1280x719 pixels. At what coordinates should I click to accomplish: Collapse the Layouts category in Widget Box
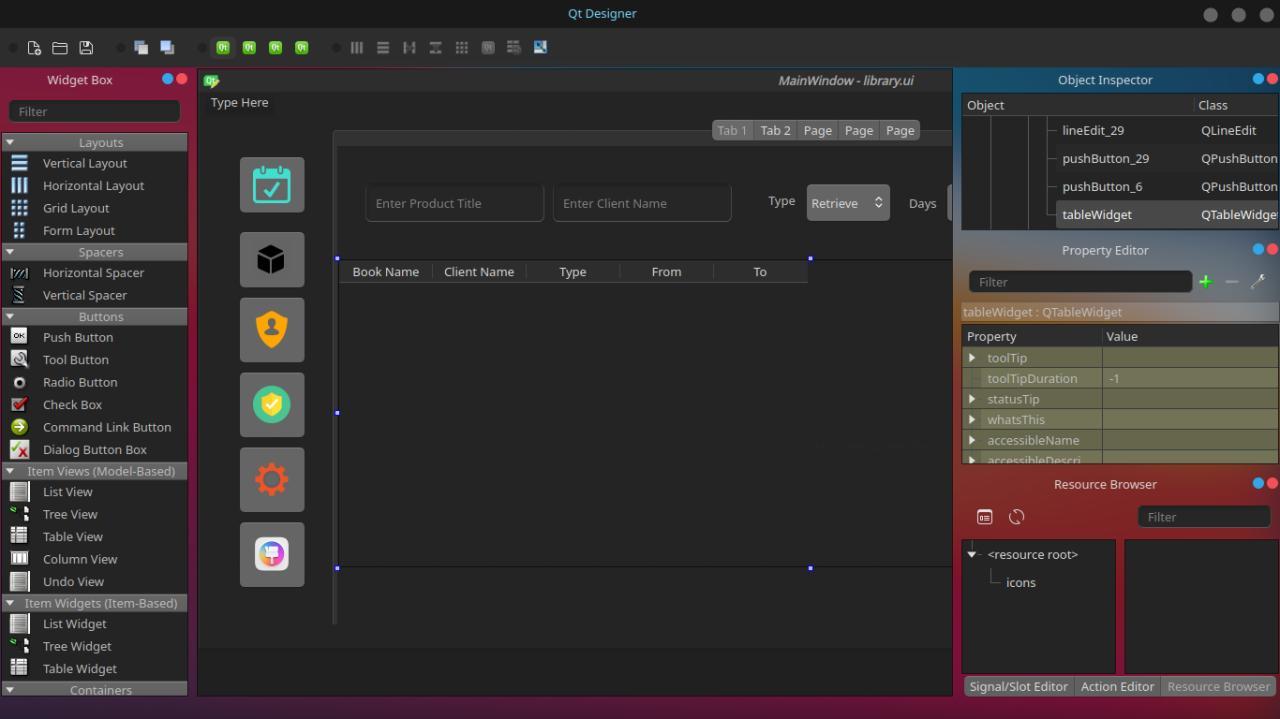[10, 143]
